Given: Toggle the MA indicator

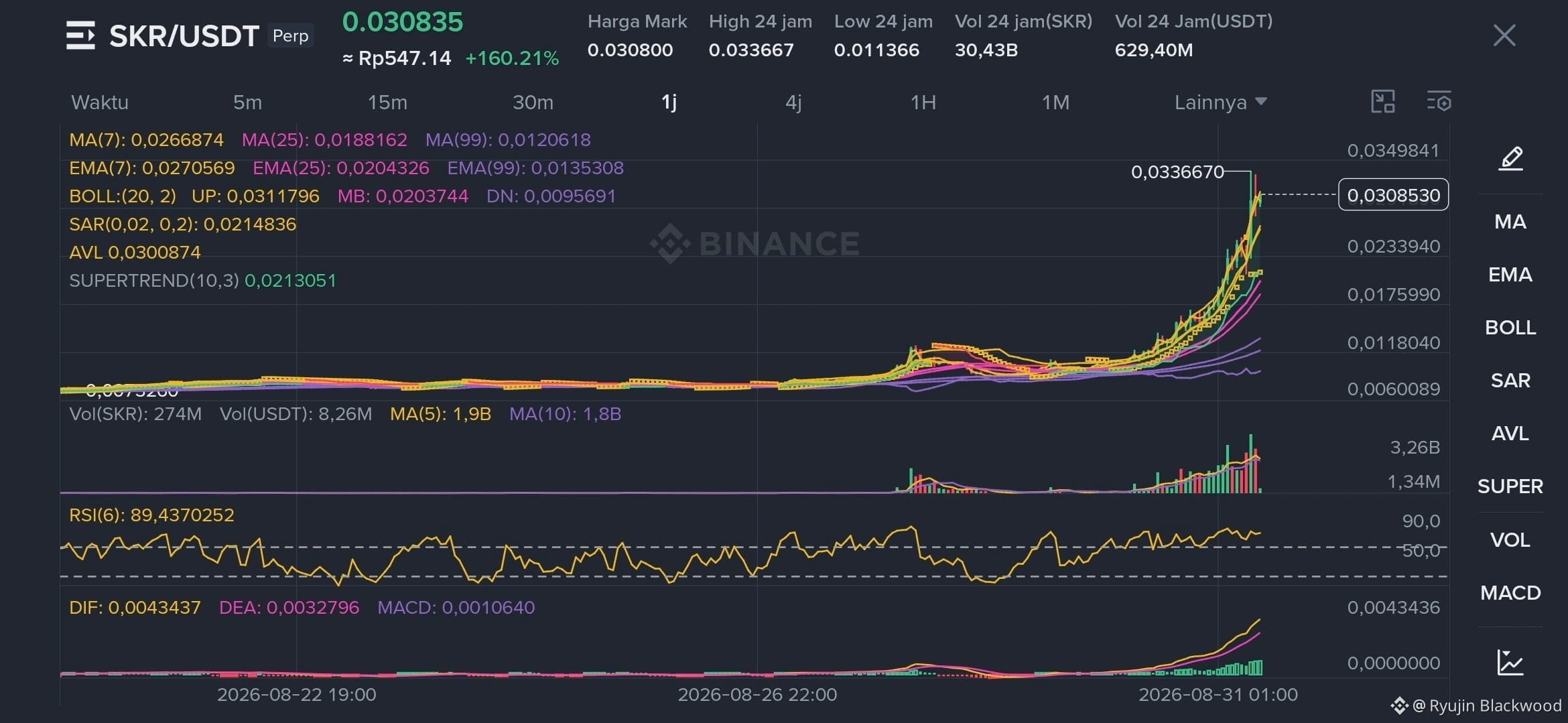Looking at the screenshot, I should point(1510,222).
